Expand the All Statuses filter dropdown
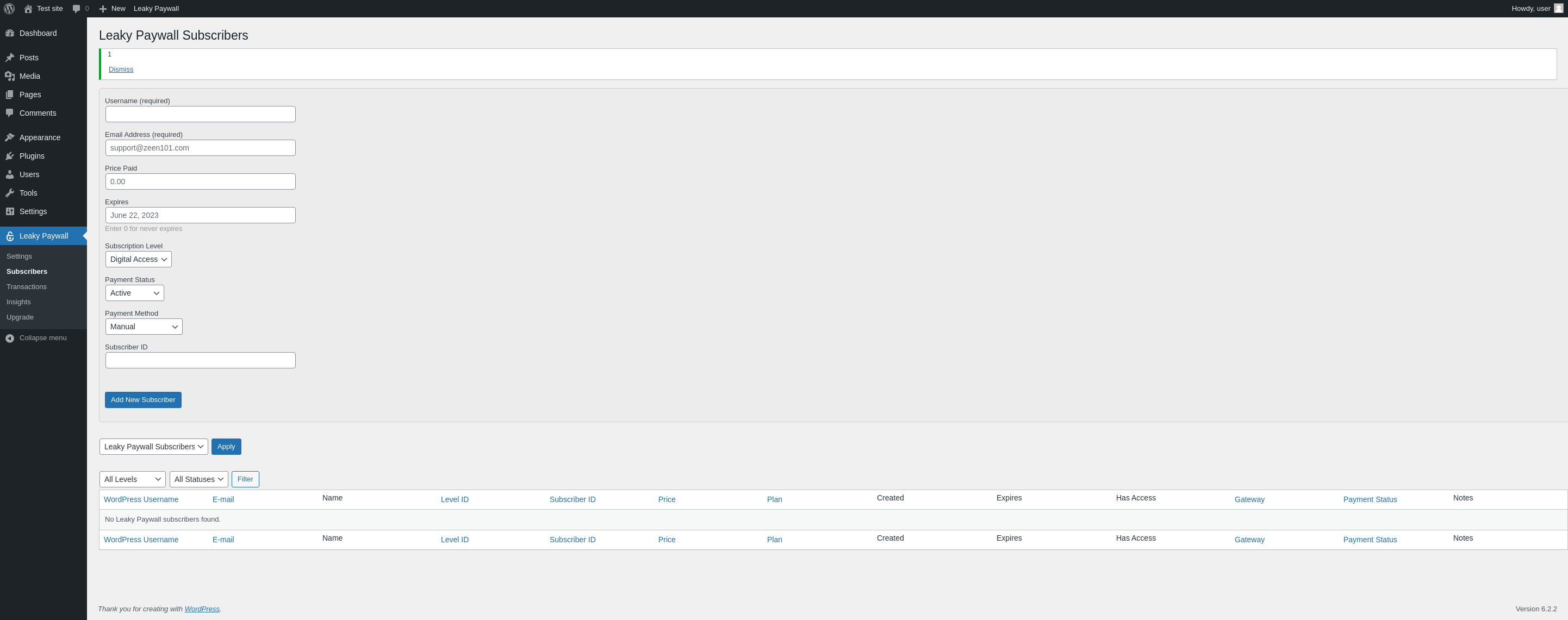This screenshot has height=620, width=1568. click(x=198, y=479)
